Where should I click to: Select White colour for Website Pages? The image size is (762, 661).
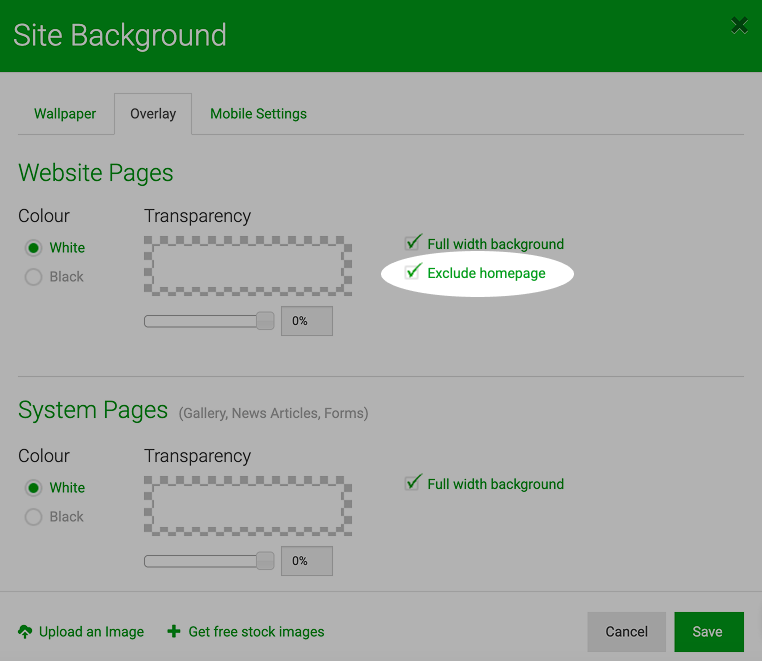34,248
